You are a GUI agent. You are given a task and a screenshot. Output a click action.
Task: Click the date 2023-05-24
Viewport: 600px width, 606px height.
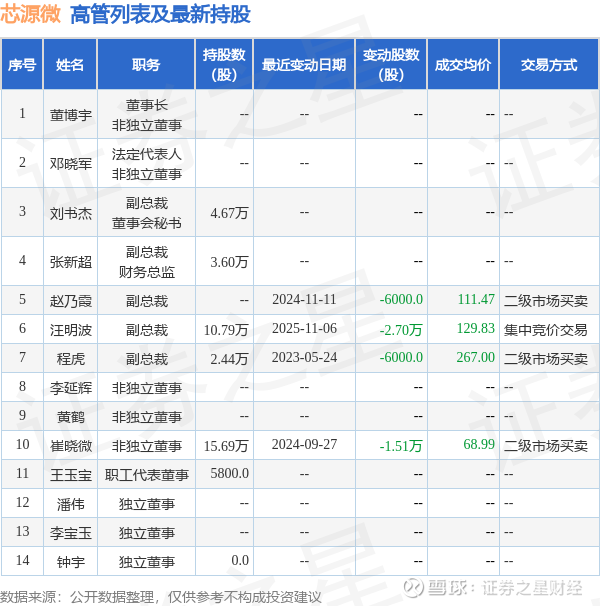click(304, 357)
